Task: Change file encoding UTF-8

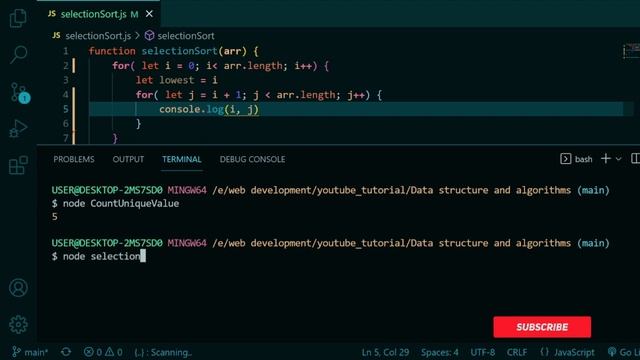Action: (482, 352)
